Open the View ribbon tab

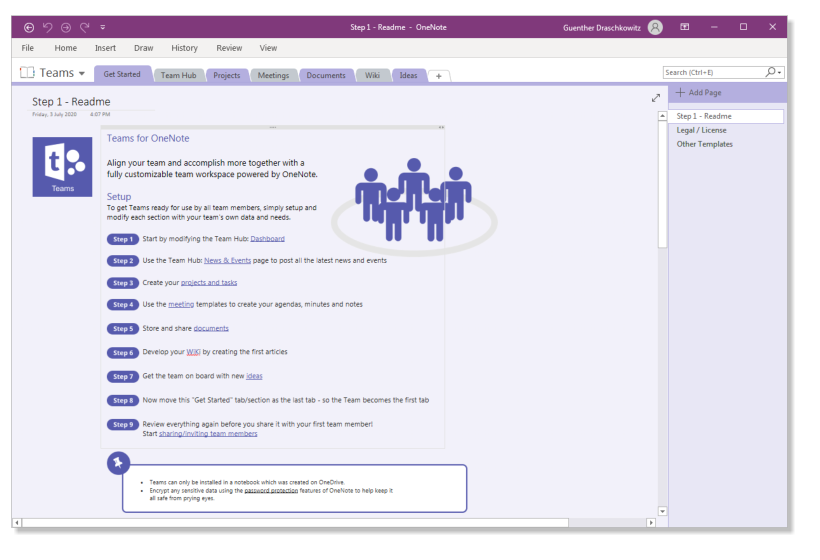pyautogui.click(x=268, y=48)
